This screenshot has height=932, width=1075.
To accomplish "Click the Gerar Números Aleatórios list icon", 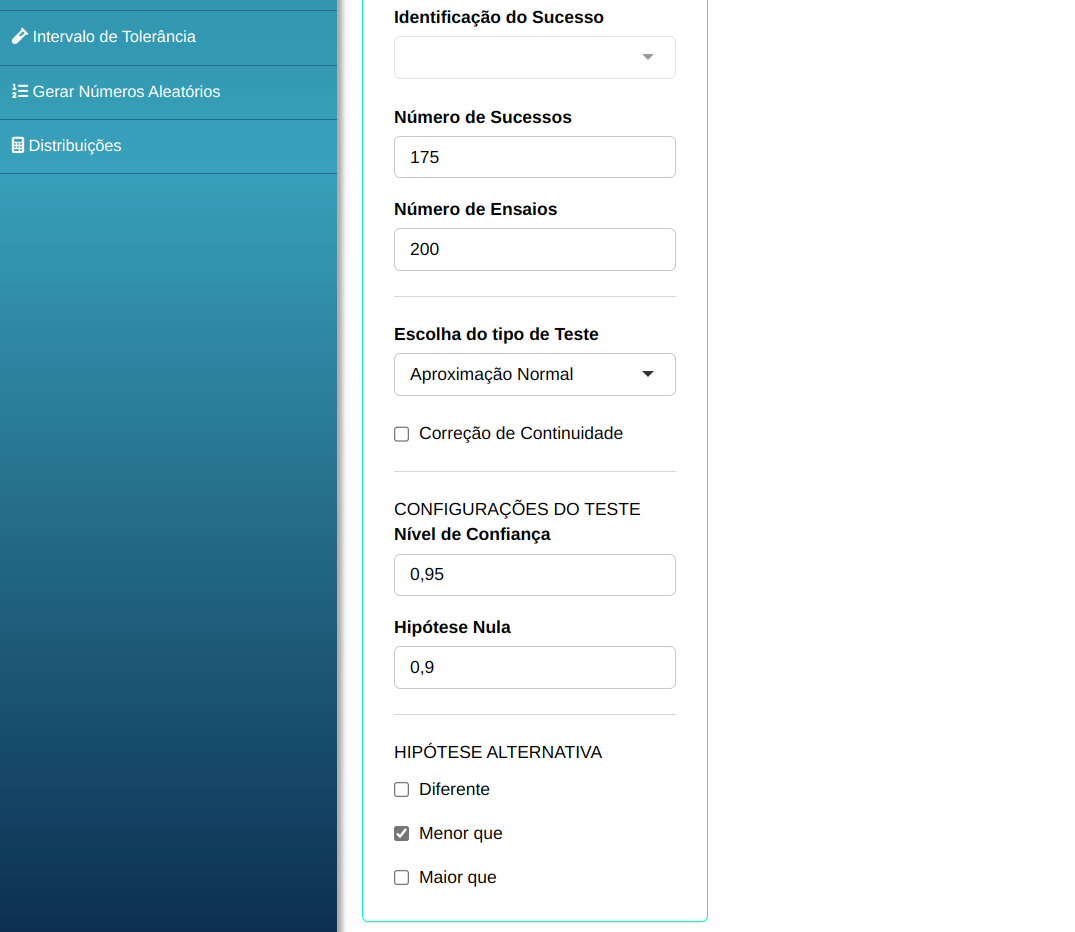I will (x=19, y=91).
